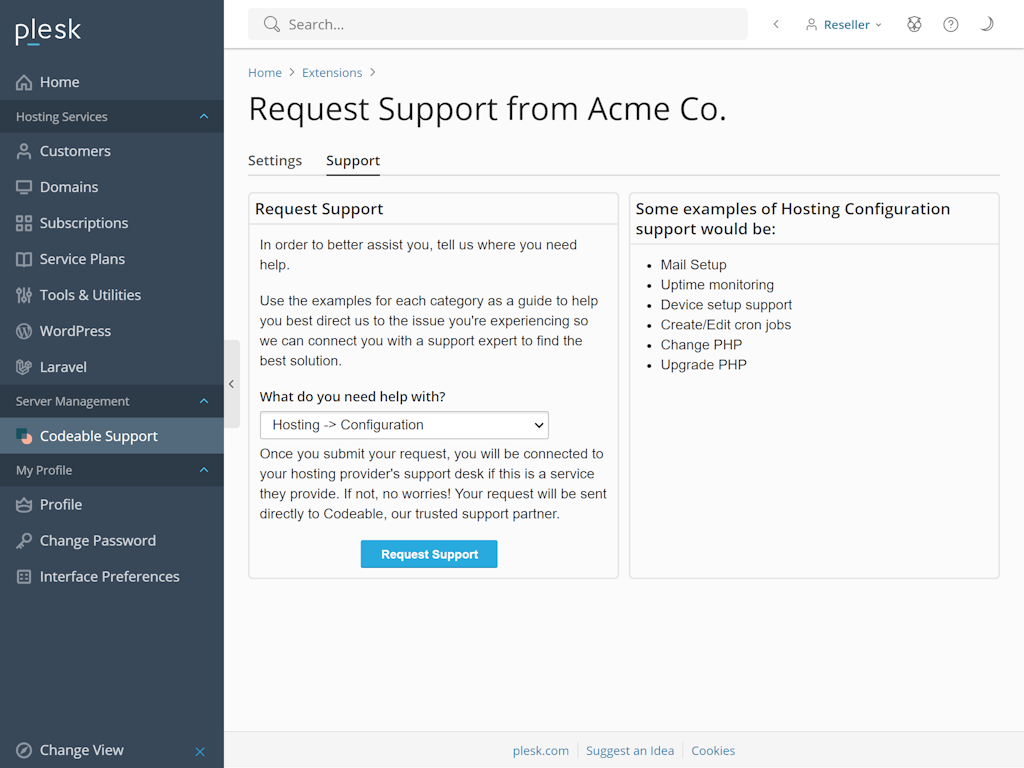Click the Subscriptions grid icon
This screenshot has width=1024, height=768.
point(24,223)
